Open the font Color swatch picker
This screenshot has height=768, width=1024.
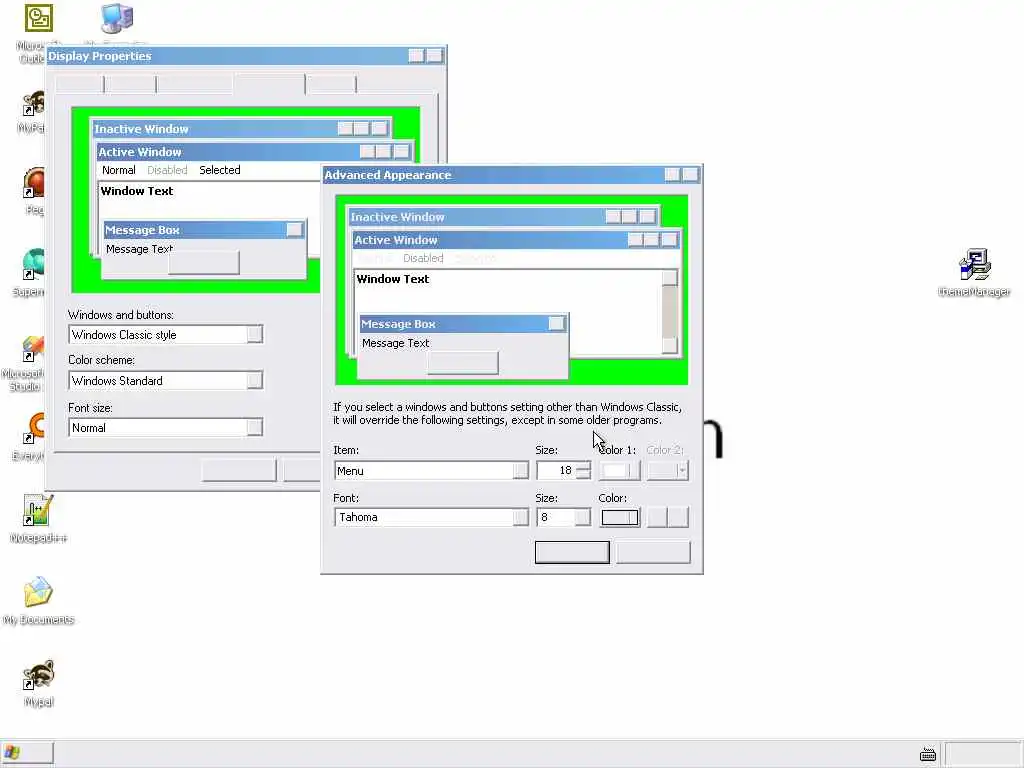[620, 517]
